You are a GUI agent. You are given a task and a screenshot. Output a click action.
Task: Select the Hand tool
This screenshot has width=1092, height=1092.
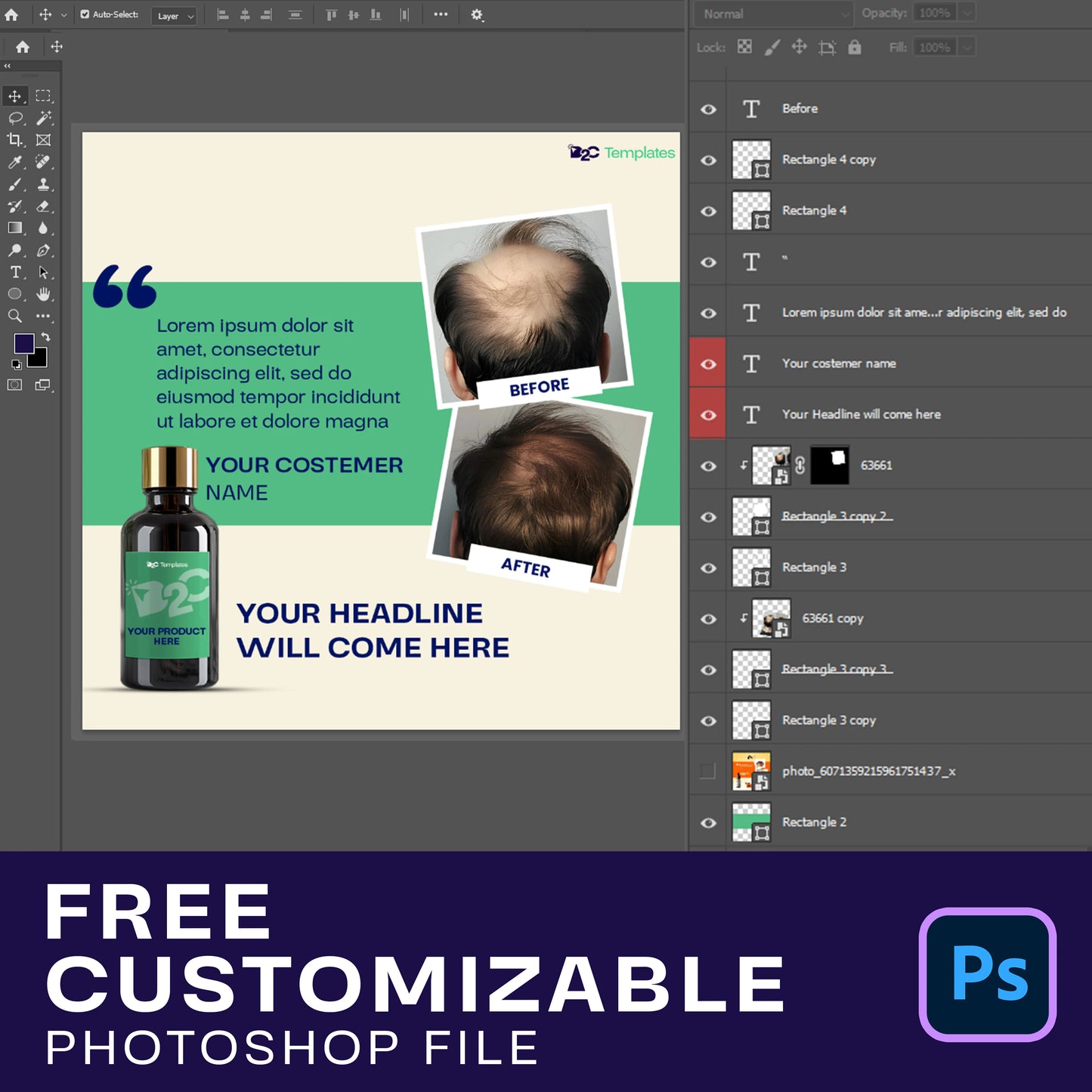44,294
